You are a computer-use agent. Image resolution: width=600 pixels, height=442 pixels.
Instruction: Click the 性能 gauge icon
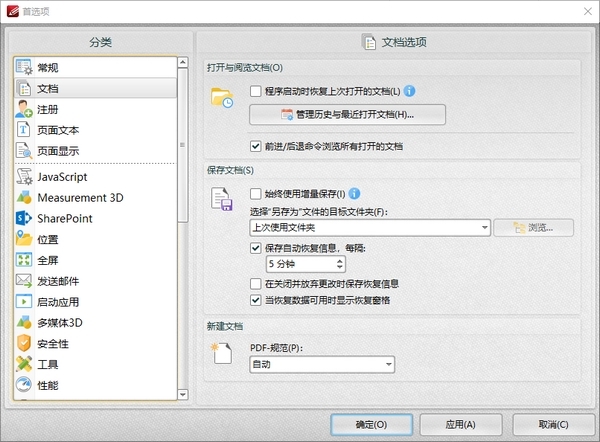click(24, 385)
